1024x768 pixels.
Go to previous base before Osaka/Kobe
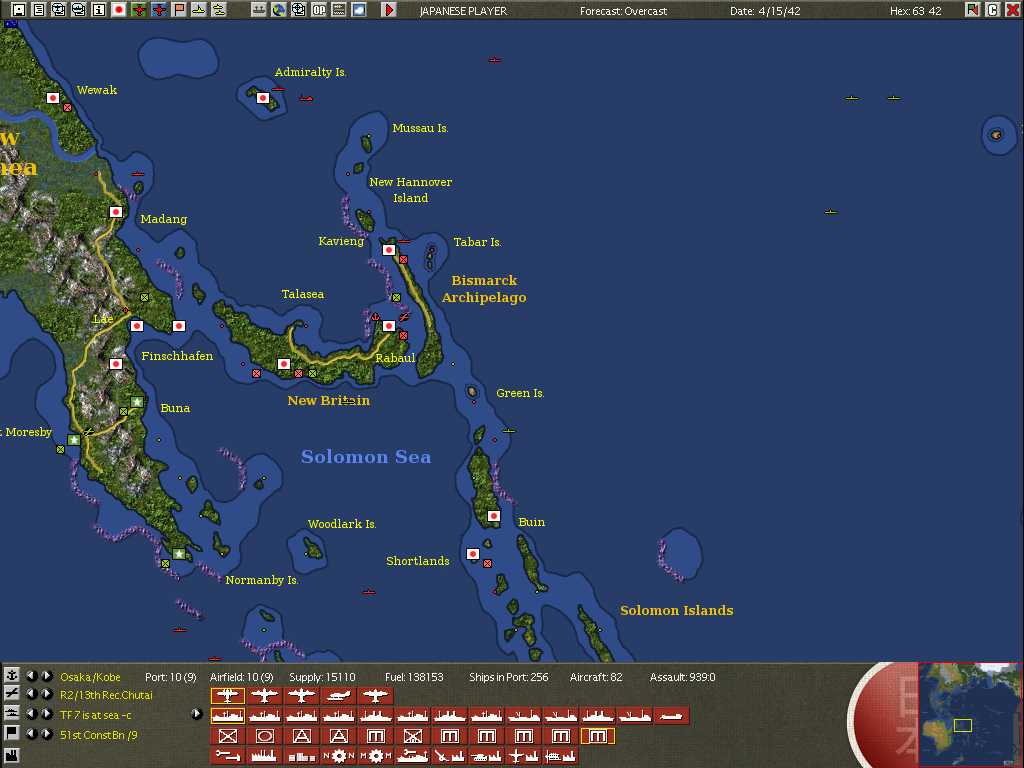(x=31, y=676)
